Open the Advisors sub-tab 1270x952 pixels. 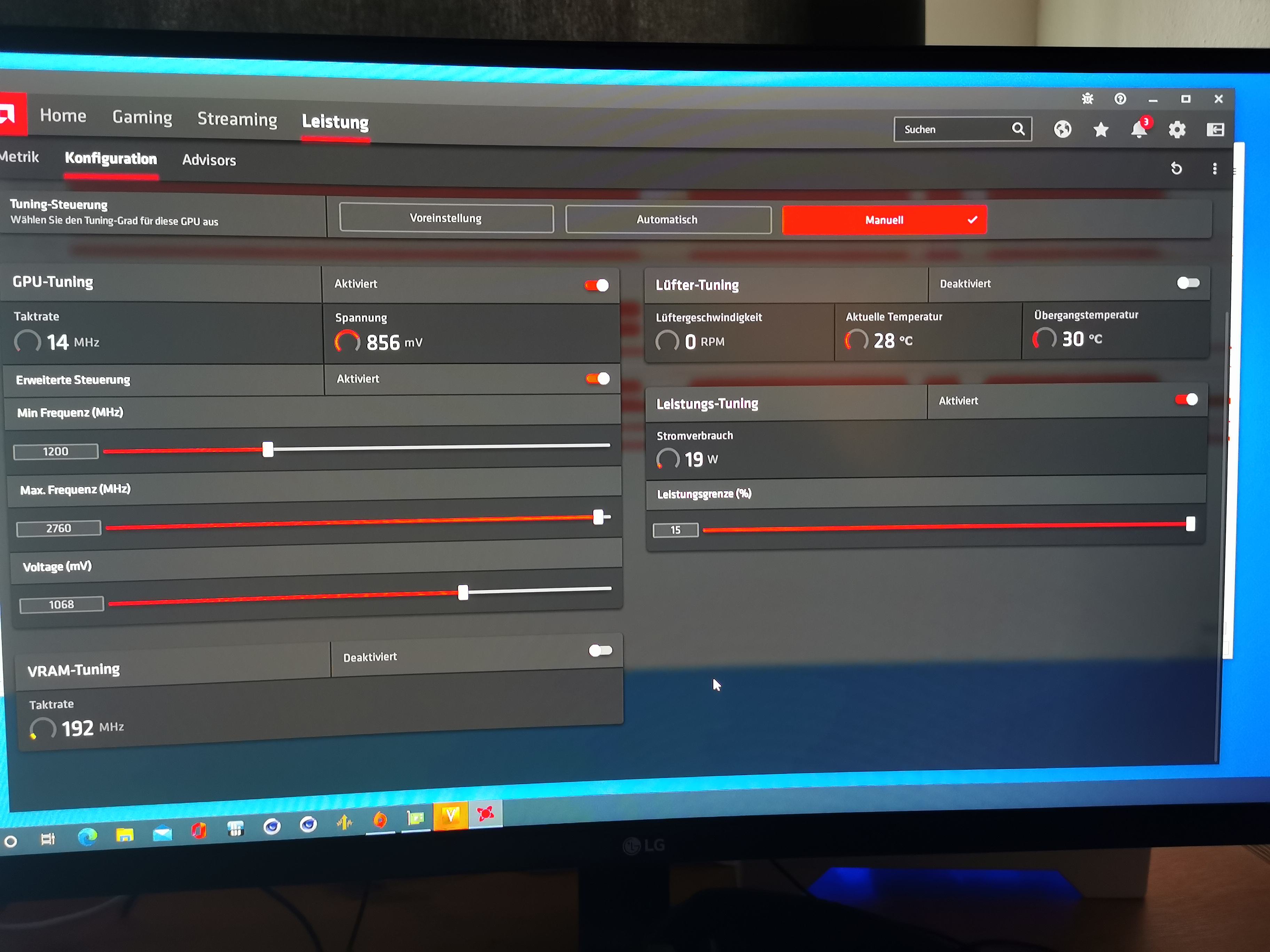pyautogui.click(x=209, y=160)
